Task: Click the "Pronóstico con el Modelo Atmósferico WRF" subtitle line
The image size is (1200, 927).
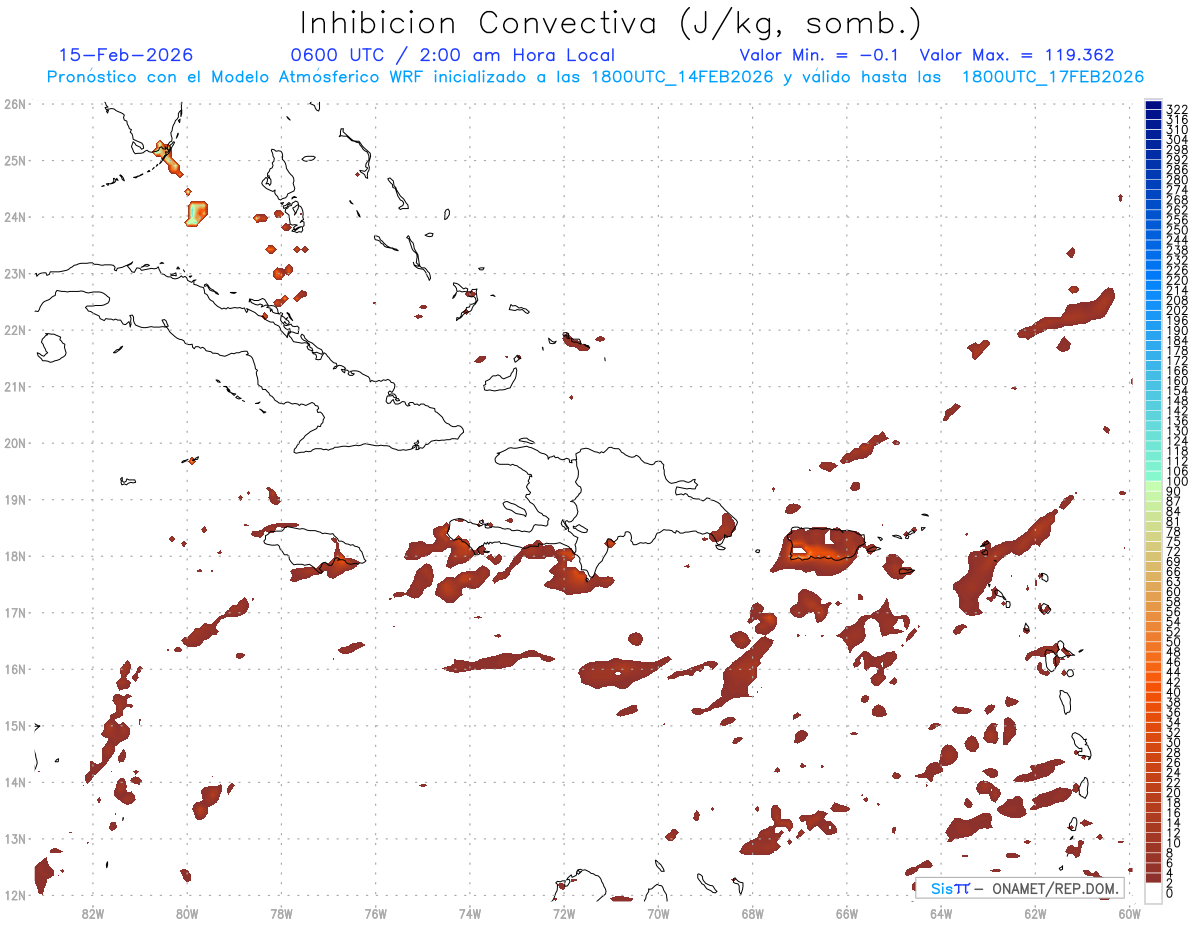Action: (595, 77)
